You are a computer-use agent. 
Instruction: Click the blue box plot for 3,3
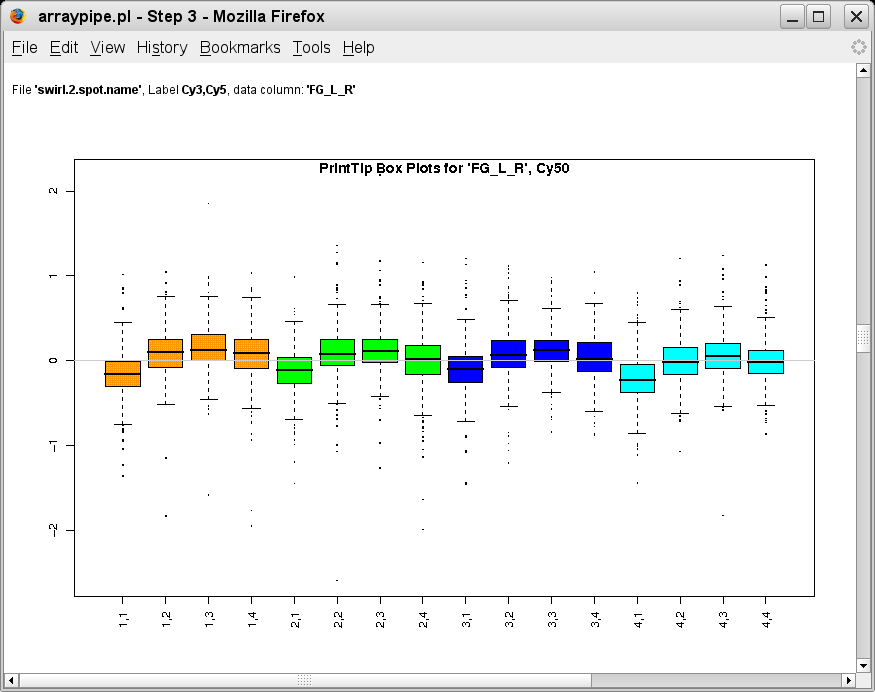[x=551, y=350]
